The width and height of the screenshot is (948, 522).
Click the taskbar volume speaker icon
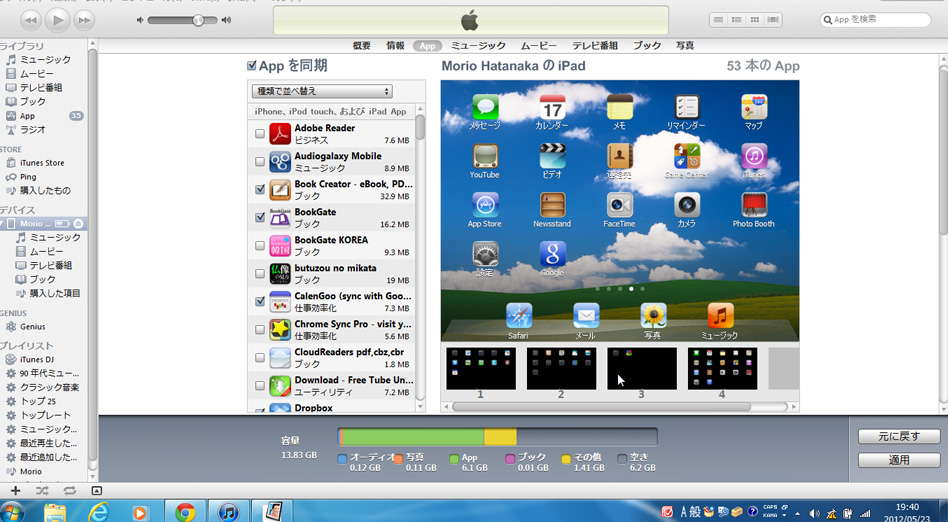(814, 513)
